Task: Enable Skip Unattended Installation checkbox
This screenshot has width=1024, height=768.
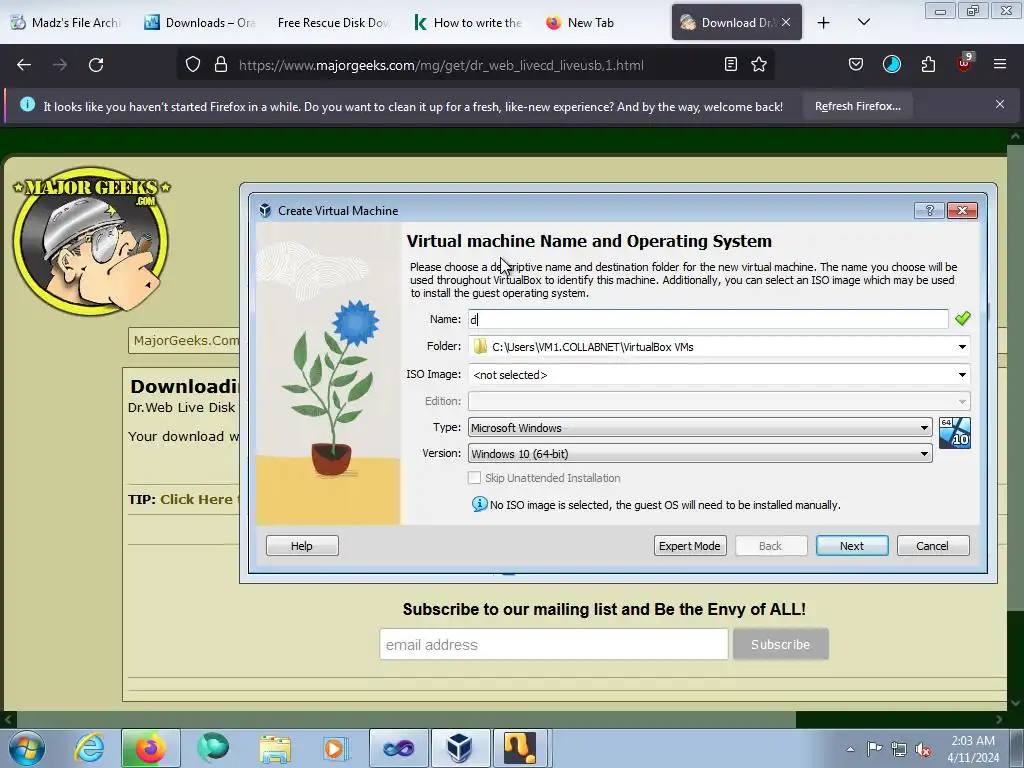Action: pos(475,478)
